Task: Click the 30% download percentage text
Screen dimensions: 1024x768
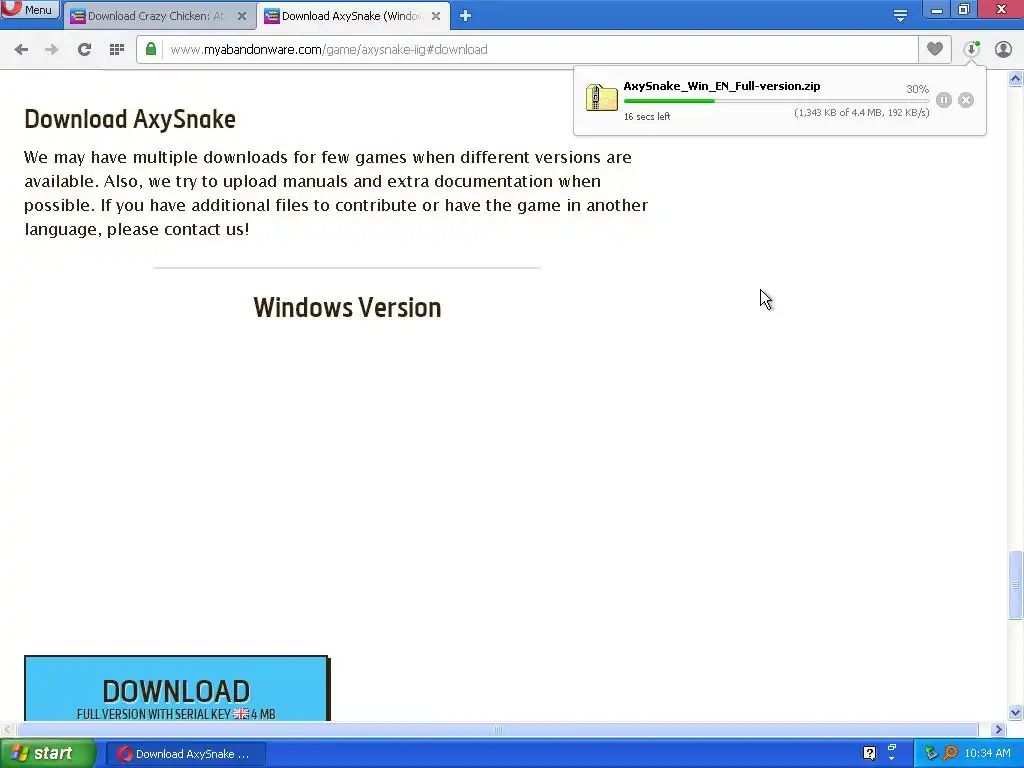Action: pos(917,89)
